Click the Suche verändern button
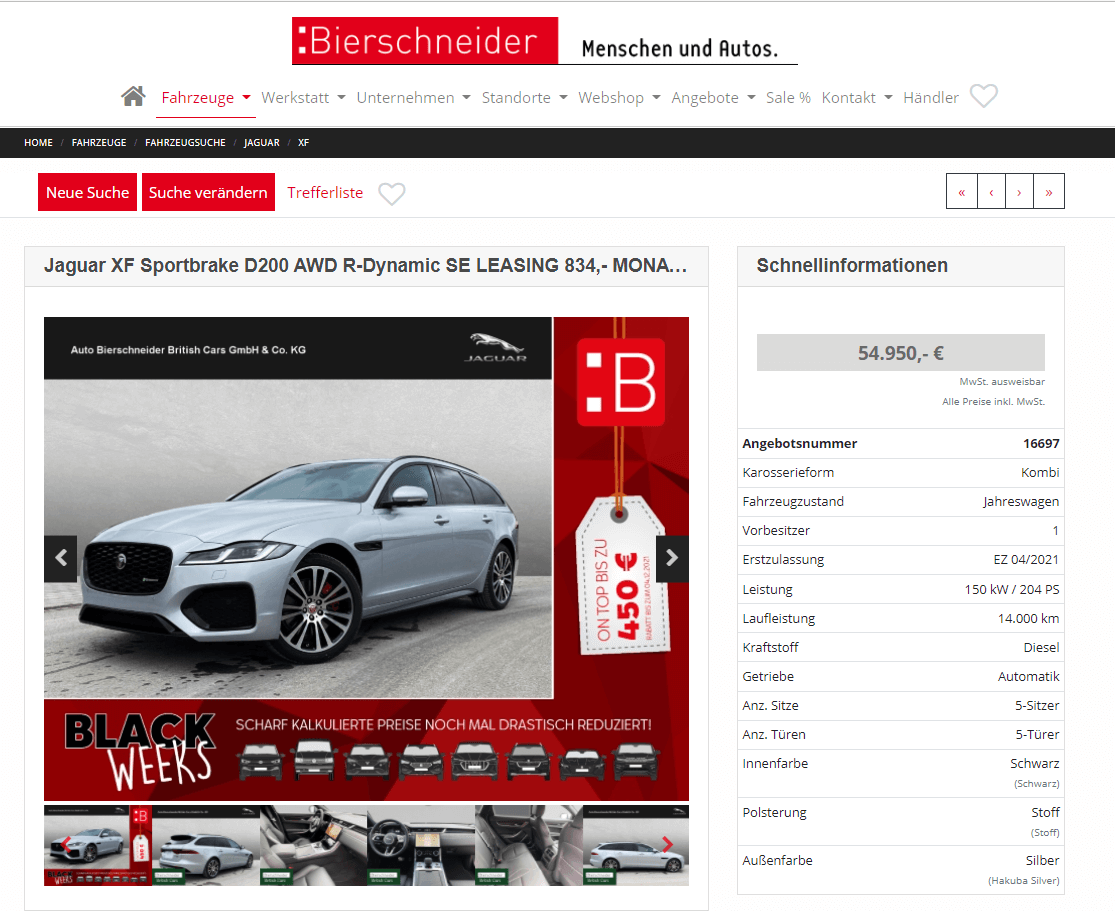 (x=208, y=192)
